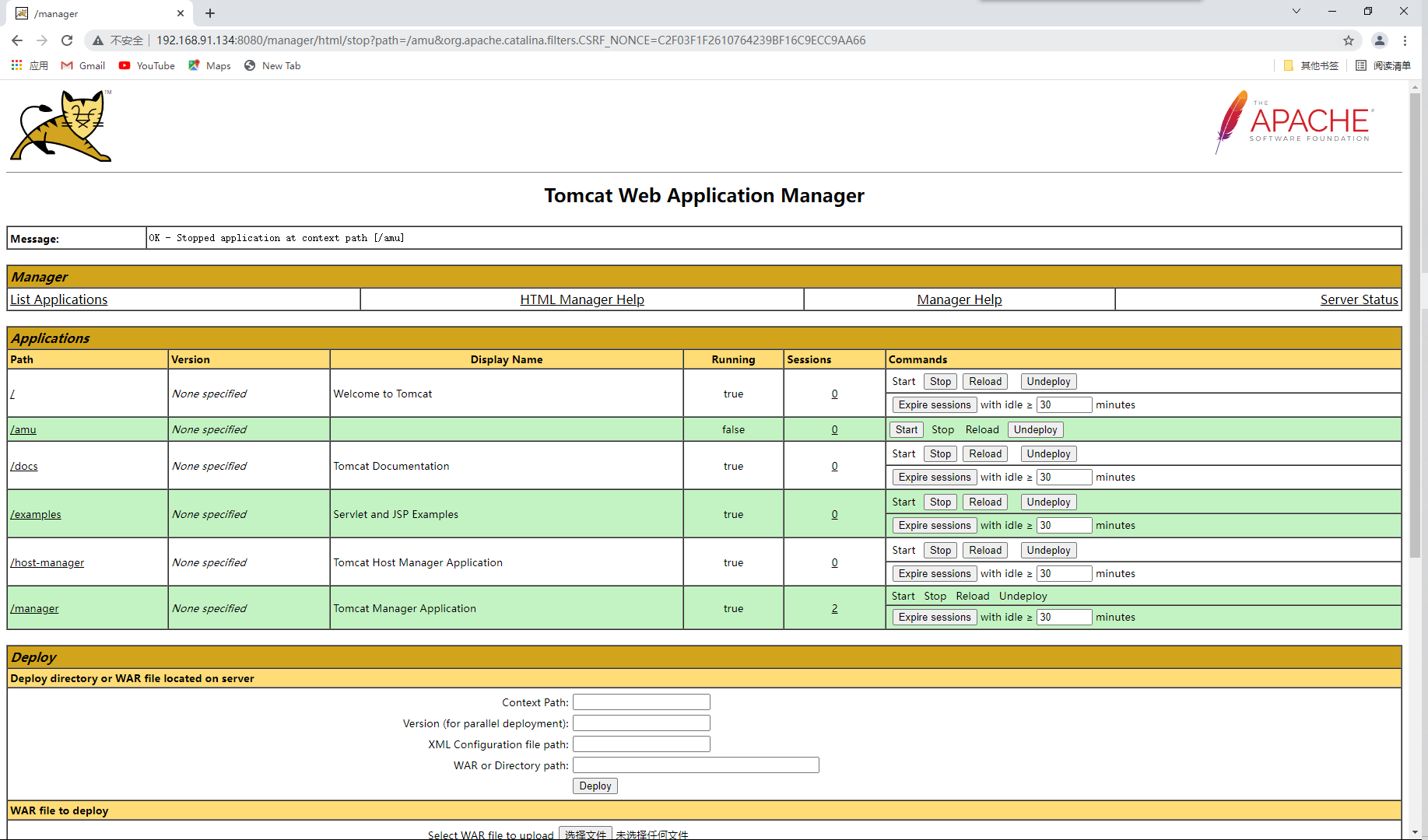Image resolution: width=1428 pixels, height=840 pixels.
Task: Click the browser forward arrow
Action: 42,40
